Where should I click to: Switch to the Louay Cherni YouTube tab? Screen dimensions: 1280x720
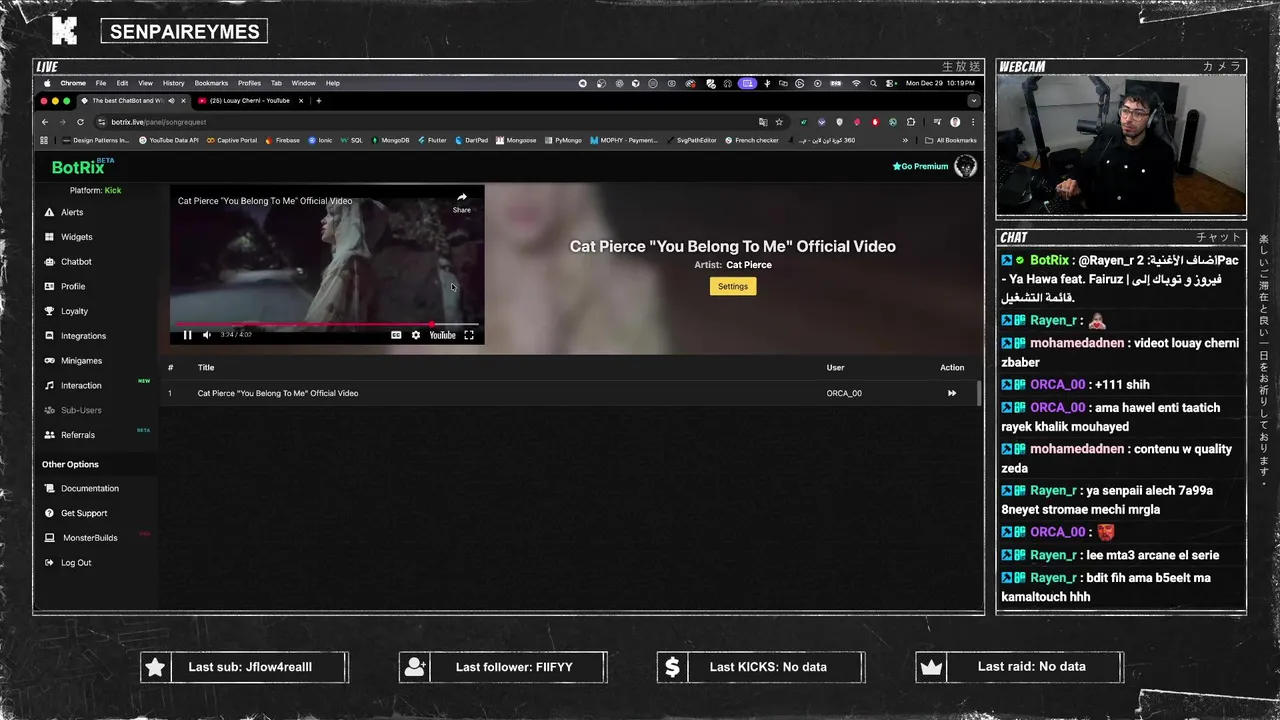249,100
